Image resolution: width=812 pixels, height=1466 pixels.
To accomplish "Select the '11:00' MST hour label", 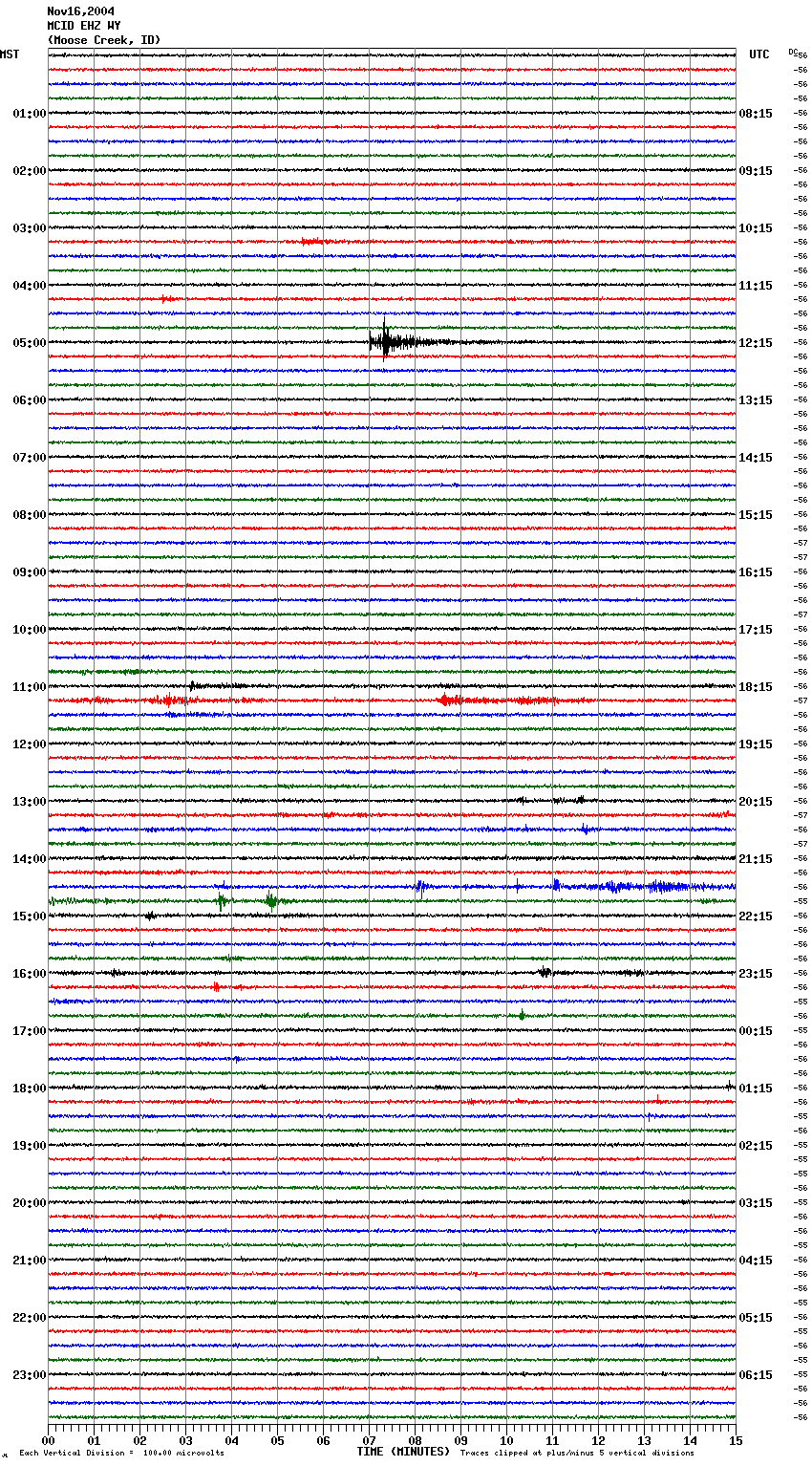I will tap(30, 687).
